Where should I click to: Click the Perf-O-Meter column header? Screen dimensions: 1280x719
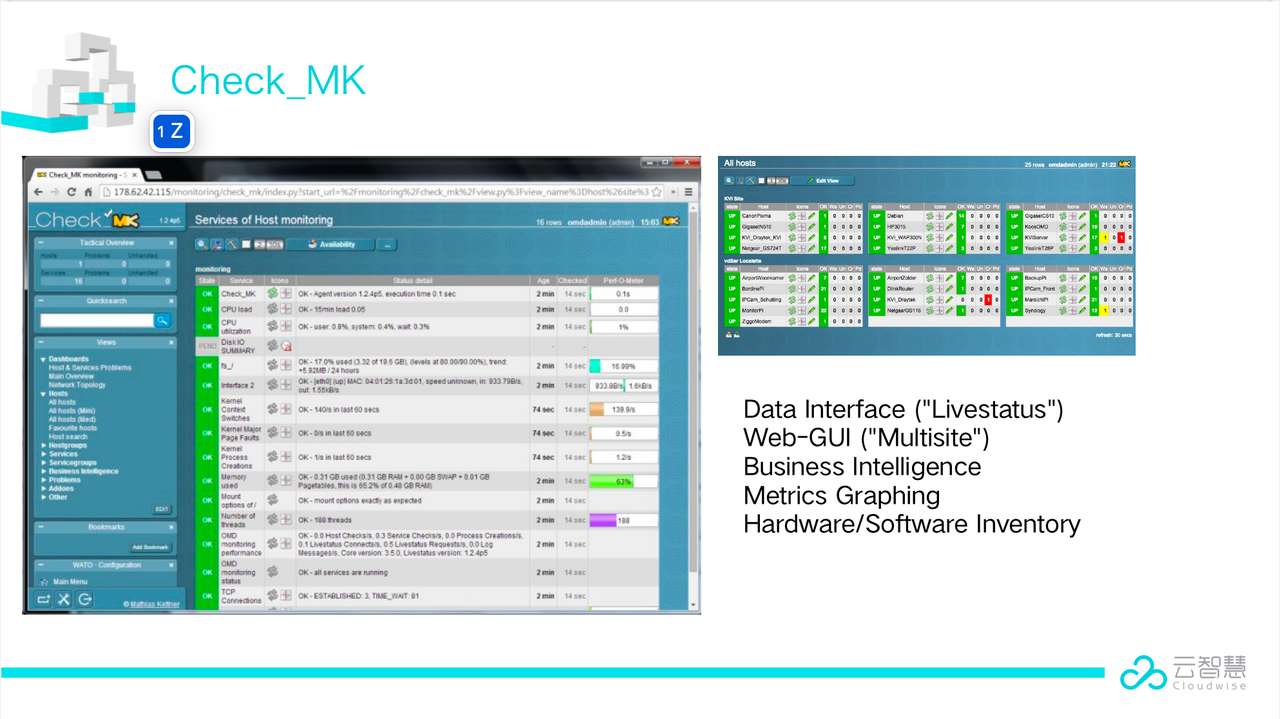tap(624, 281)
